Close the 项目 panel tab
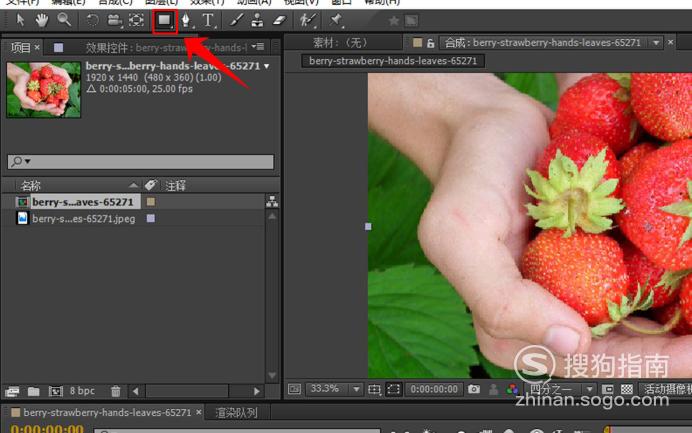The height and width of the screenshot is (433, 692). (x=37, y=47)
